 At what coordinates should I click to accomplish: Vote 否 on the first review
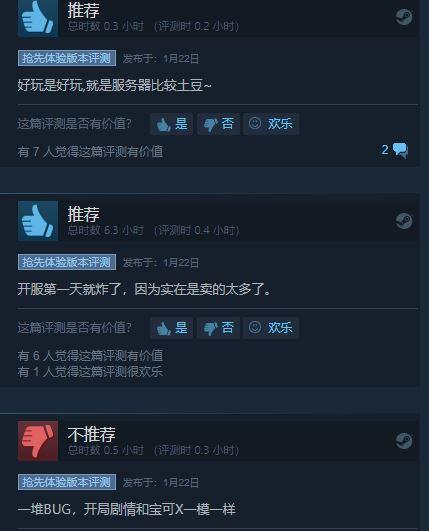tap(218, 124)
